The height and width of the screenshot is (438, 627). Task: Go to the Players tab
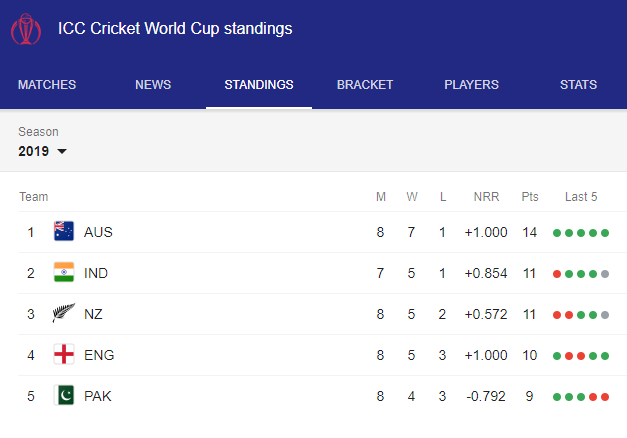(x=471, y=85)
